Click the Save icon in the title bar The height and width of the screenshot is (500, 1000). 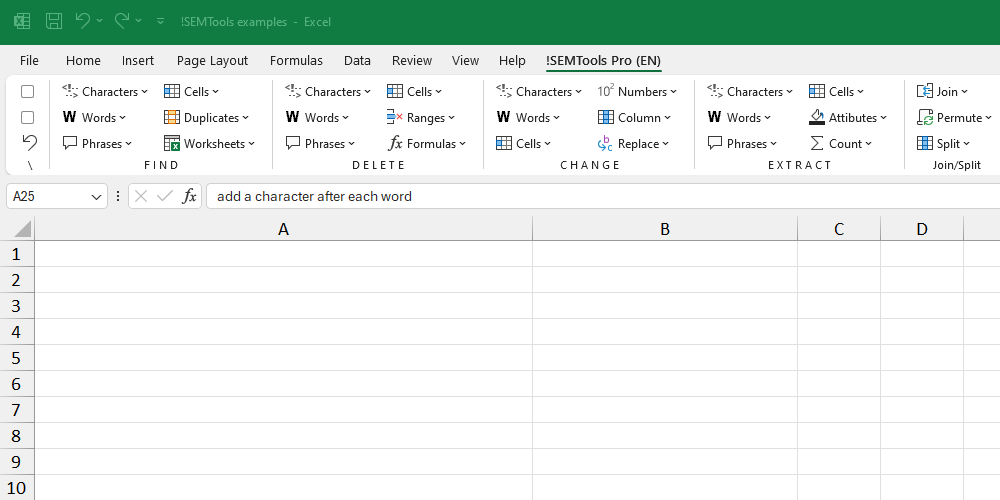click(54, 21)
